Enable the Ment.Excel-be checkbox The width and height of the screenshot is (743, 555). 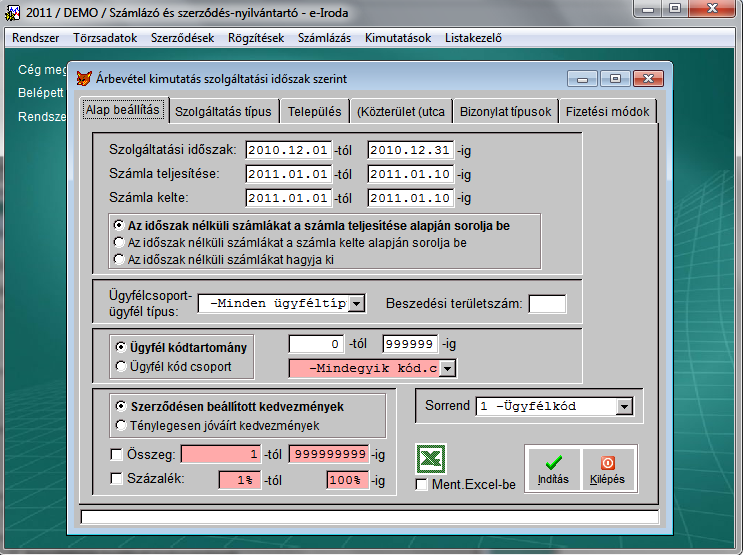pyautogui.click(x=422, y=485)
